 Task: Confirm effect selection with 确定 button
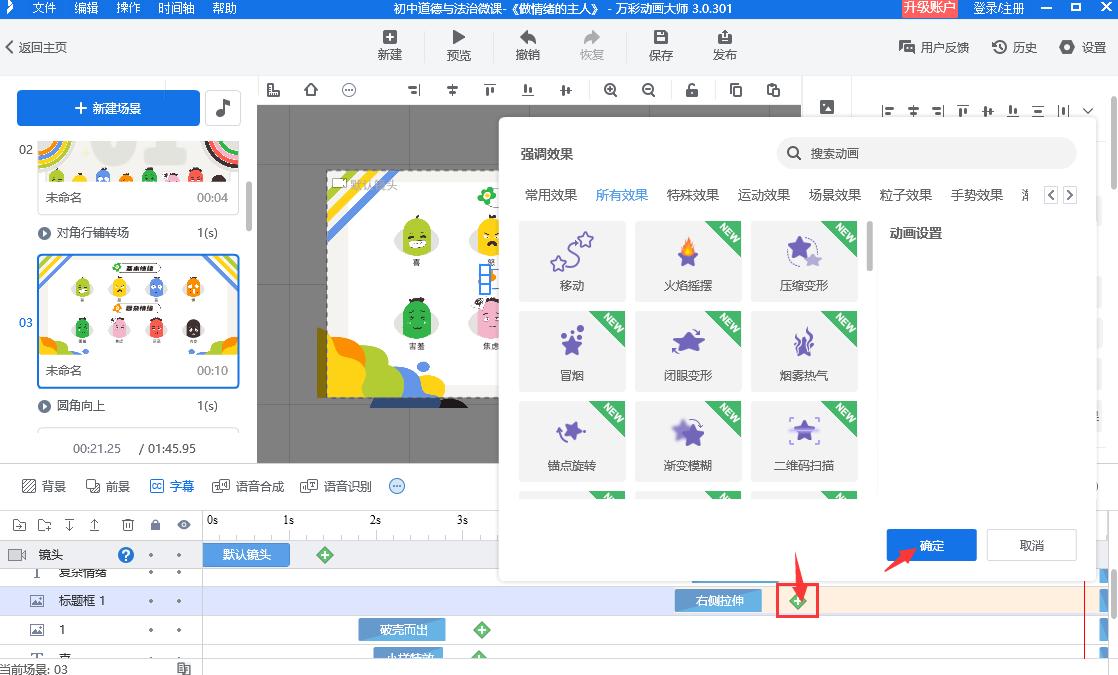coord(929,545)
